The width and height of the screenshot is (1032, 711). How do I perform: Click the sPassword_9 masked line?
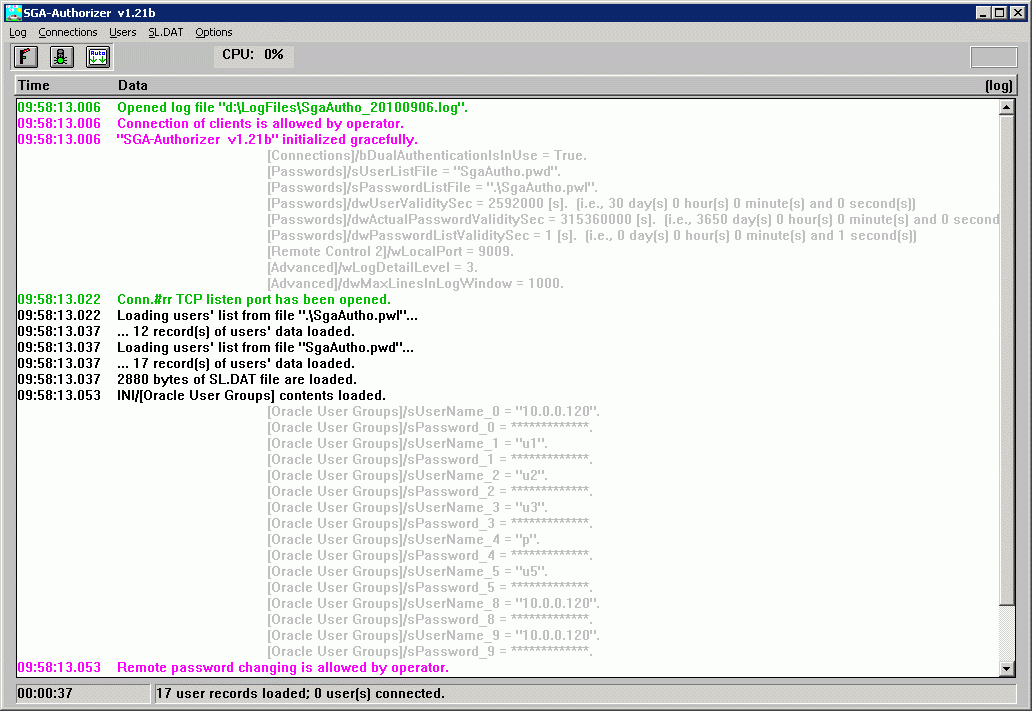click(x=430, y=652)
